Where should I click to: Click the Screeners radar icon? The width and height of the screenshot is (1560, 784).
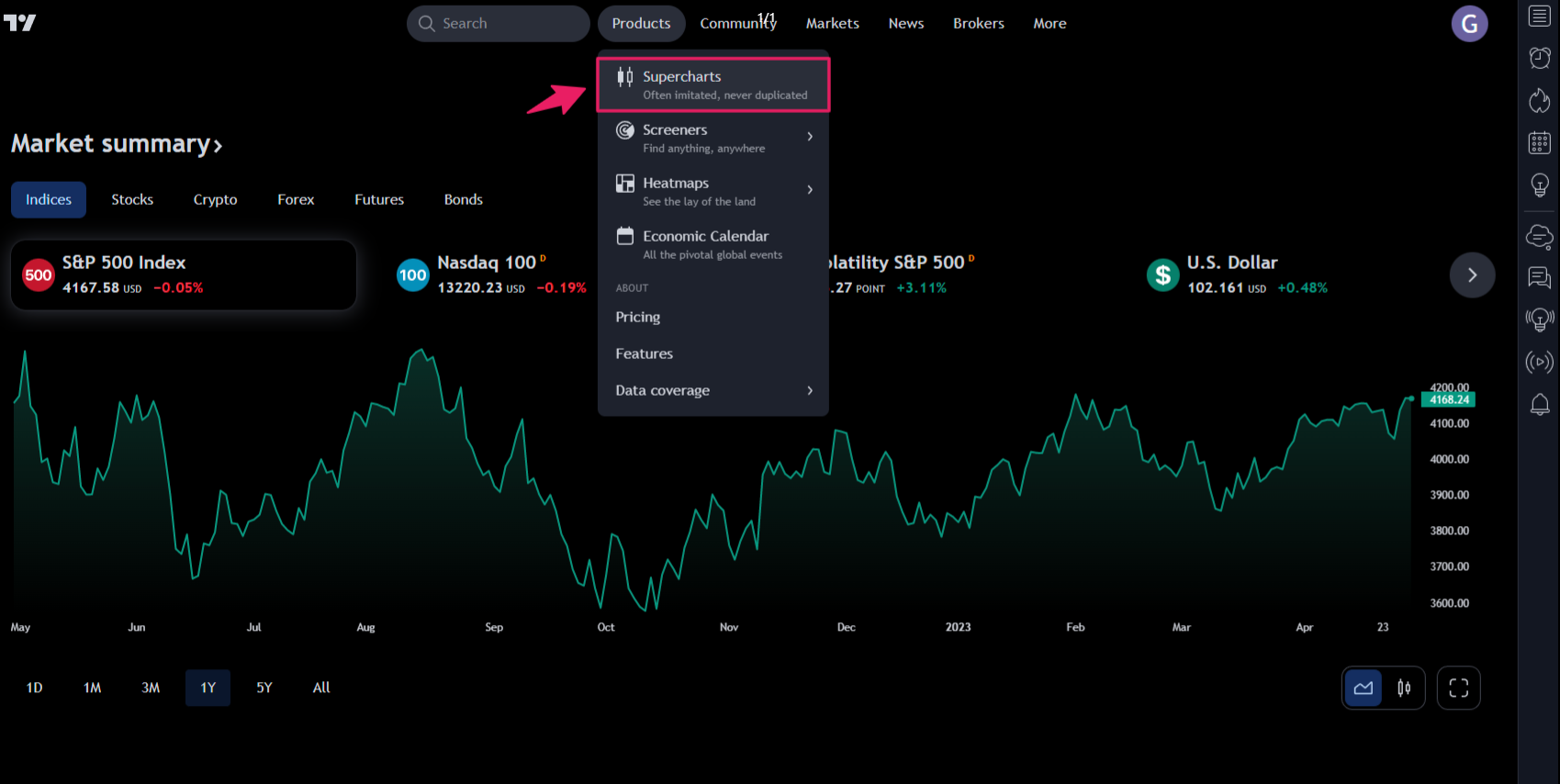tap(625, 130)
